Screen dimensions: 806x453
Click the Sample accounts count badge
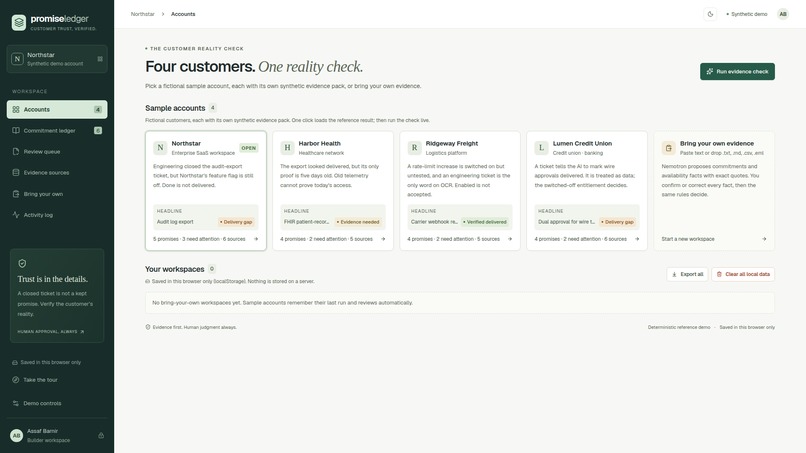point(213,108)
